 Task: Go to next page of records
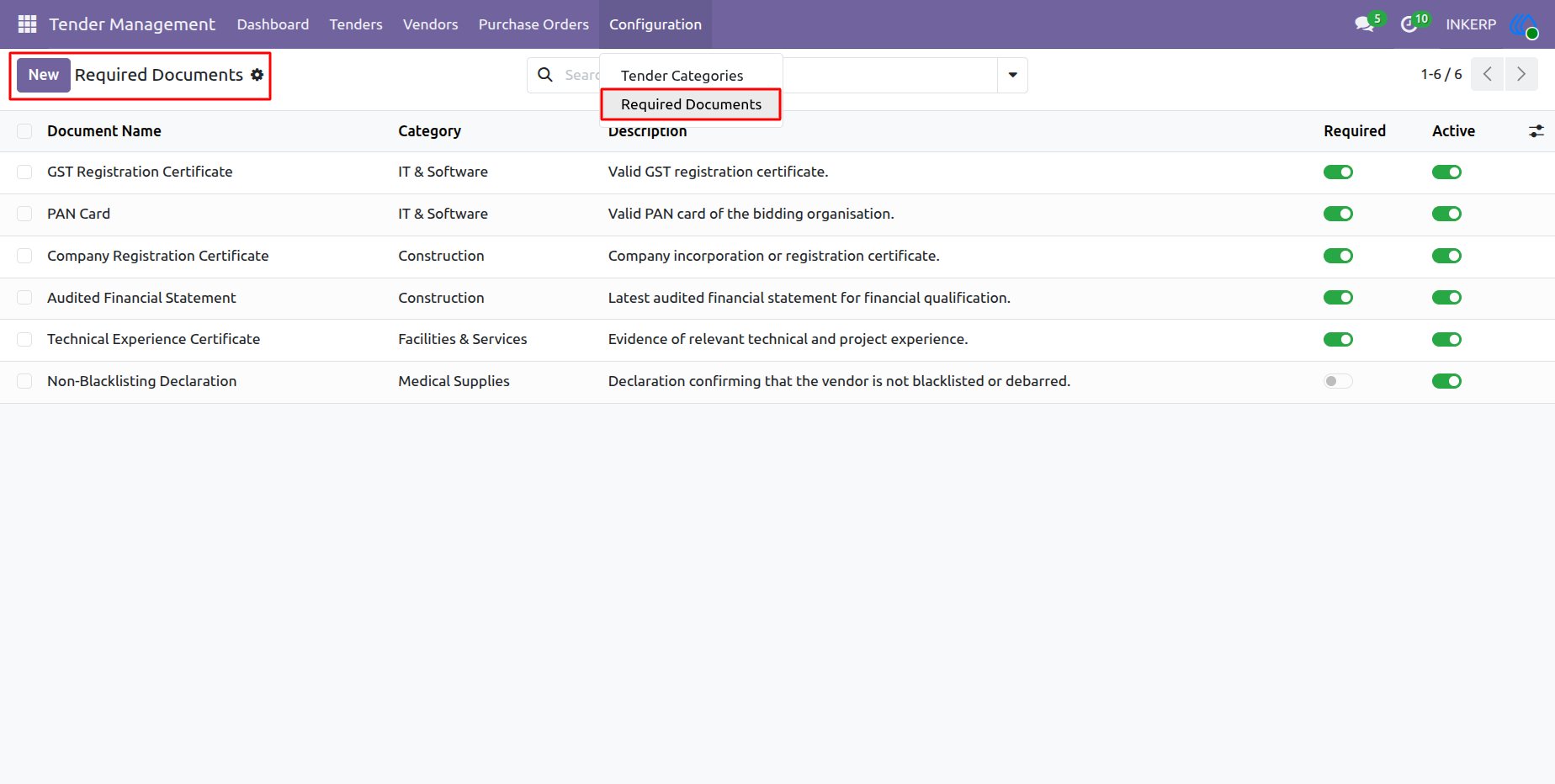(x=1521, y=74)
